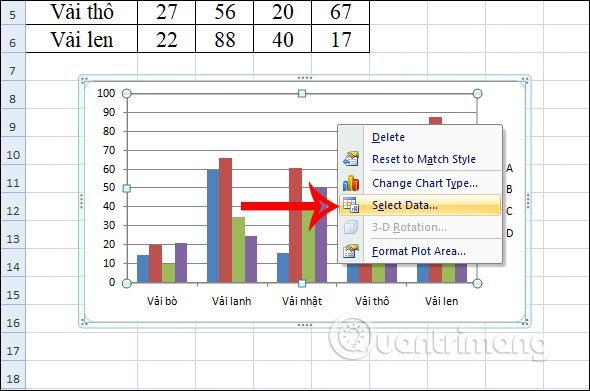
Task: Click chart frame right-edge dotted handle
Action: 528,201
